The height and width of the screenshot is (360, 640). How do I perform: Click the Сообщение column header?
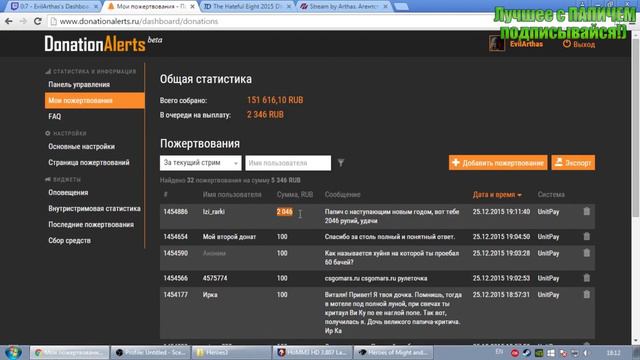pos(342,195)
